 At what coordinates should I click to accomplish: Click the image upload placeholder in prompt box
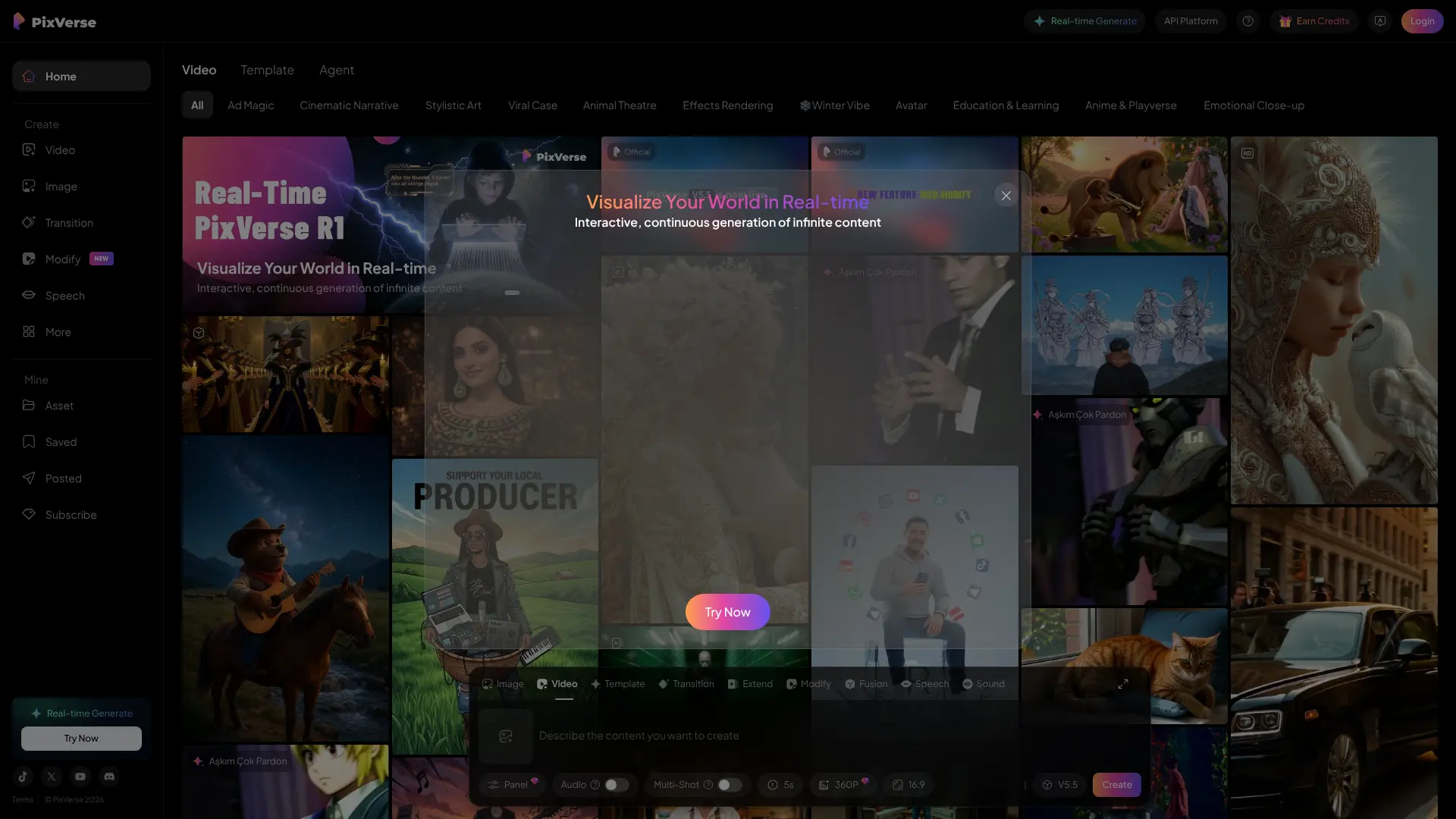click(506, 736)
